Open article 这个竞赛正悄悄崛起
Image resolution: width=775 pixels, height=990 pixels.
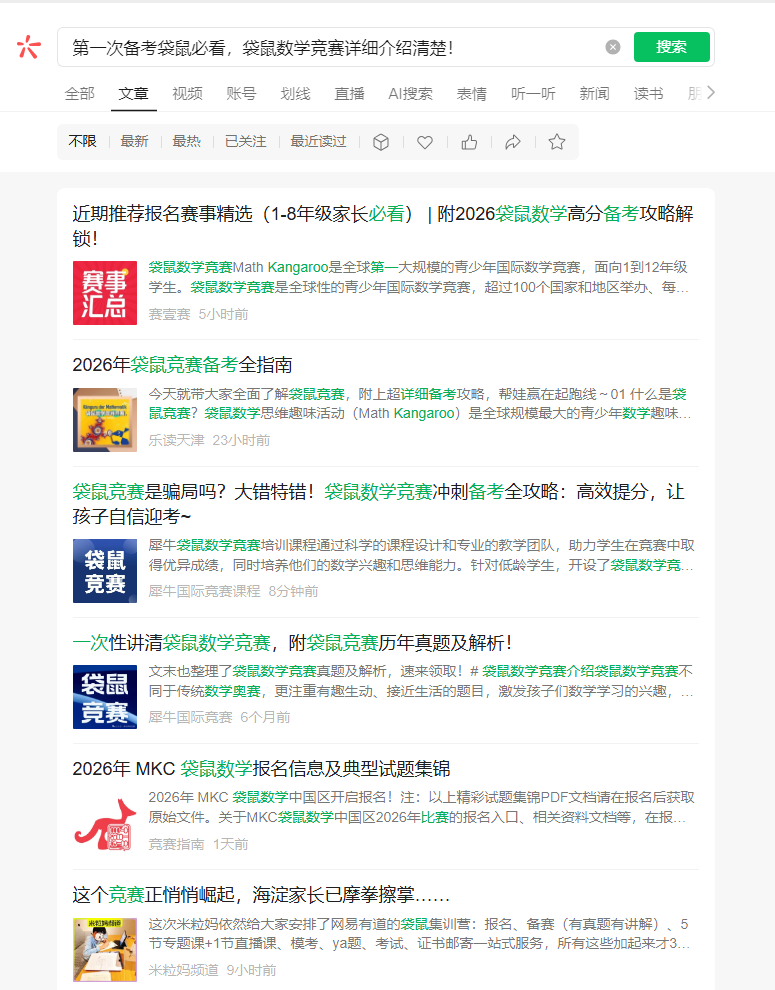[261, 895]
